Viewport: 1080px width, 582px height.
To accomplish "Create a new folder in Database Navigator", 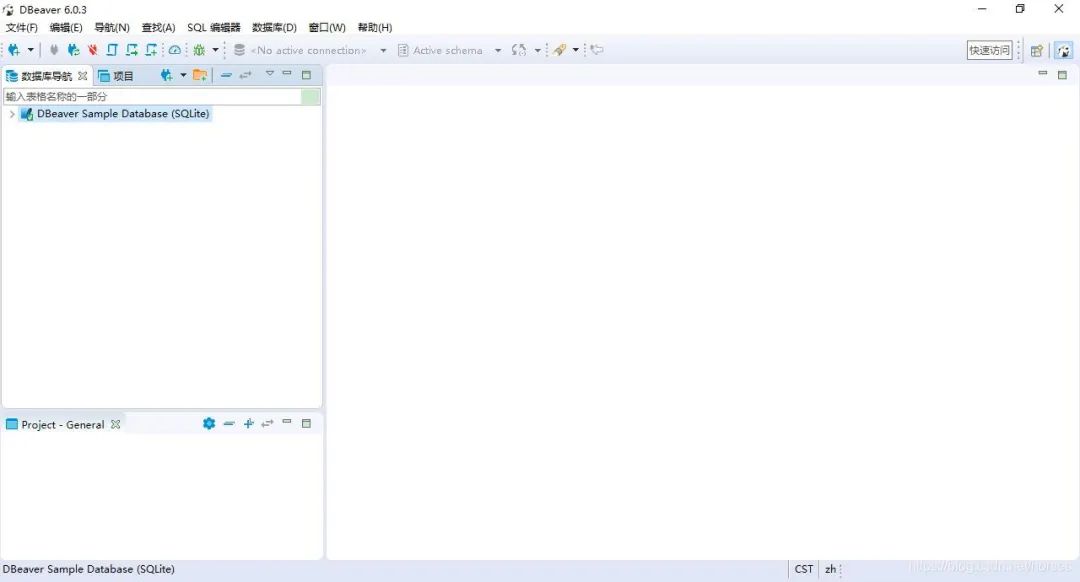I will tap(200, 74).
